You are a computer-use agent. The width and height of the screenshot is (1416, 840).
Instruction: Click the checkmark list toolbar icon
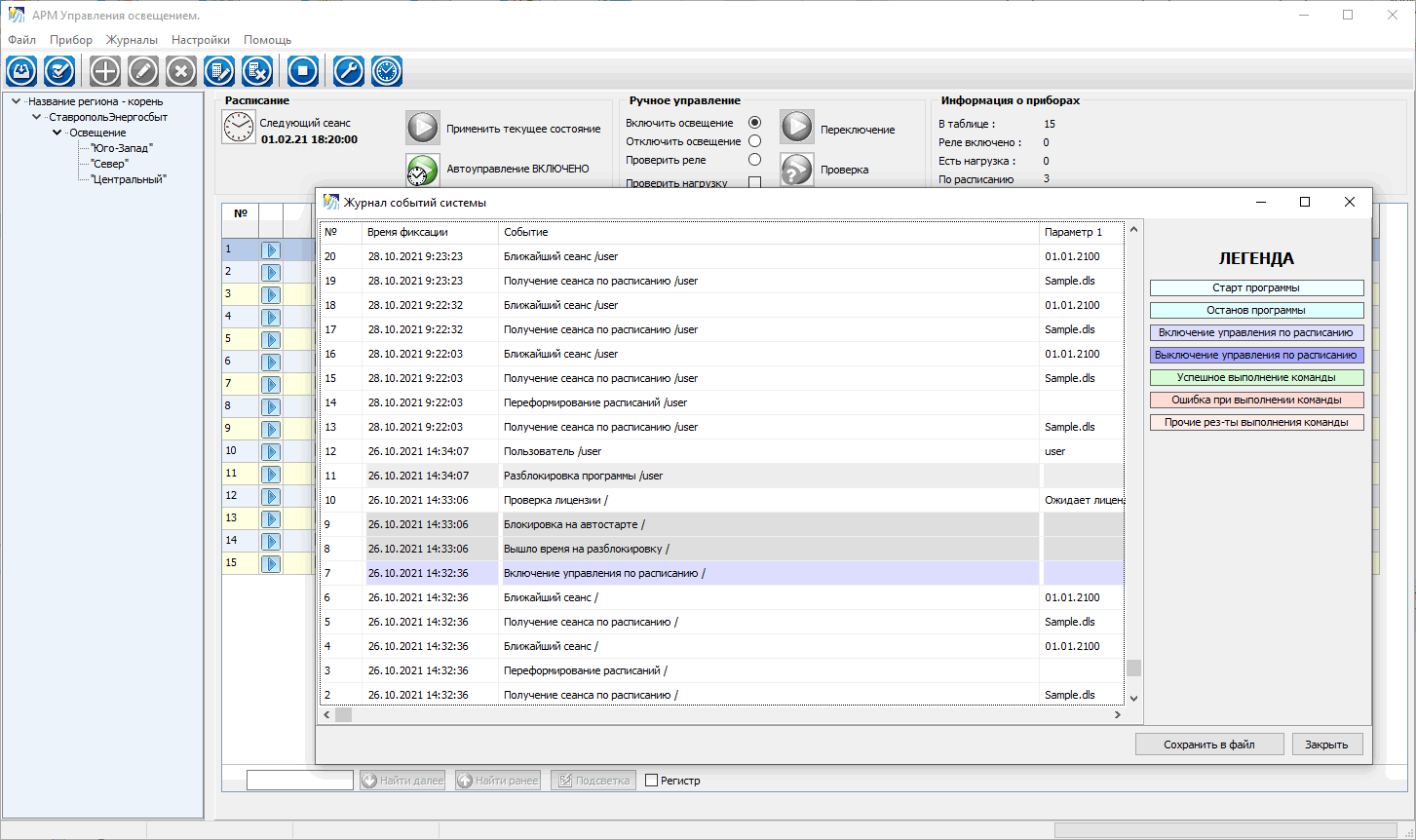point(59,71)
